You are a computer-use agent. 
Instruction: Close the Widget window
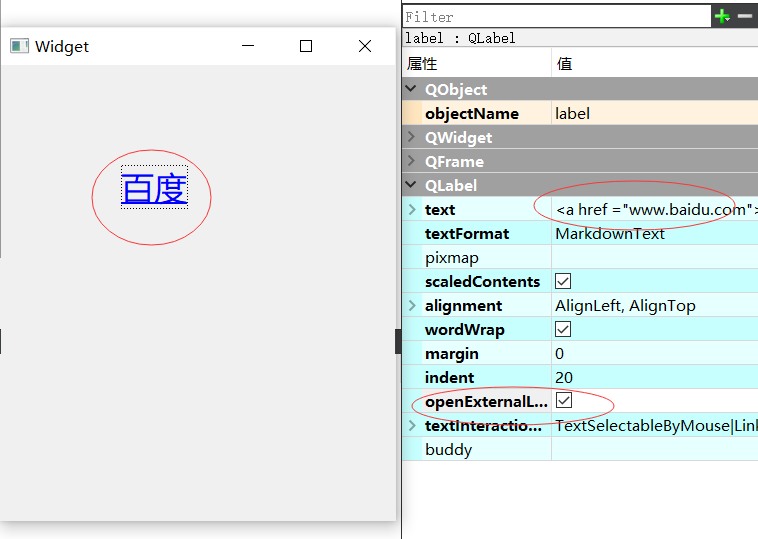tap(365, 46)
